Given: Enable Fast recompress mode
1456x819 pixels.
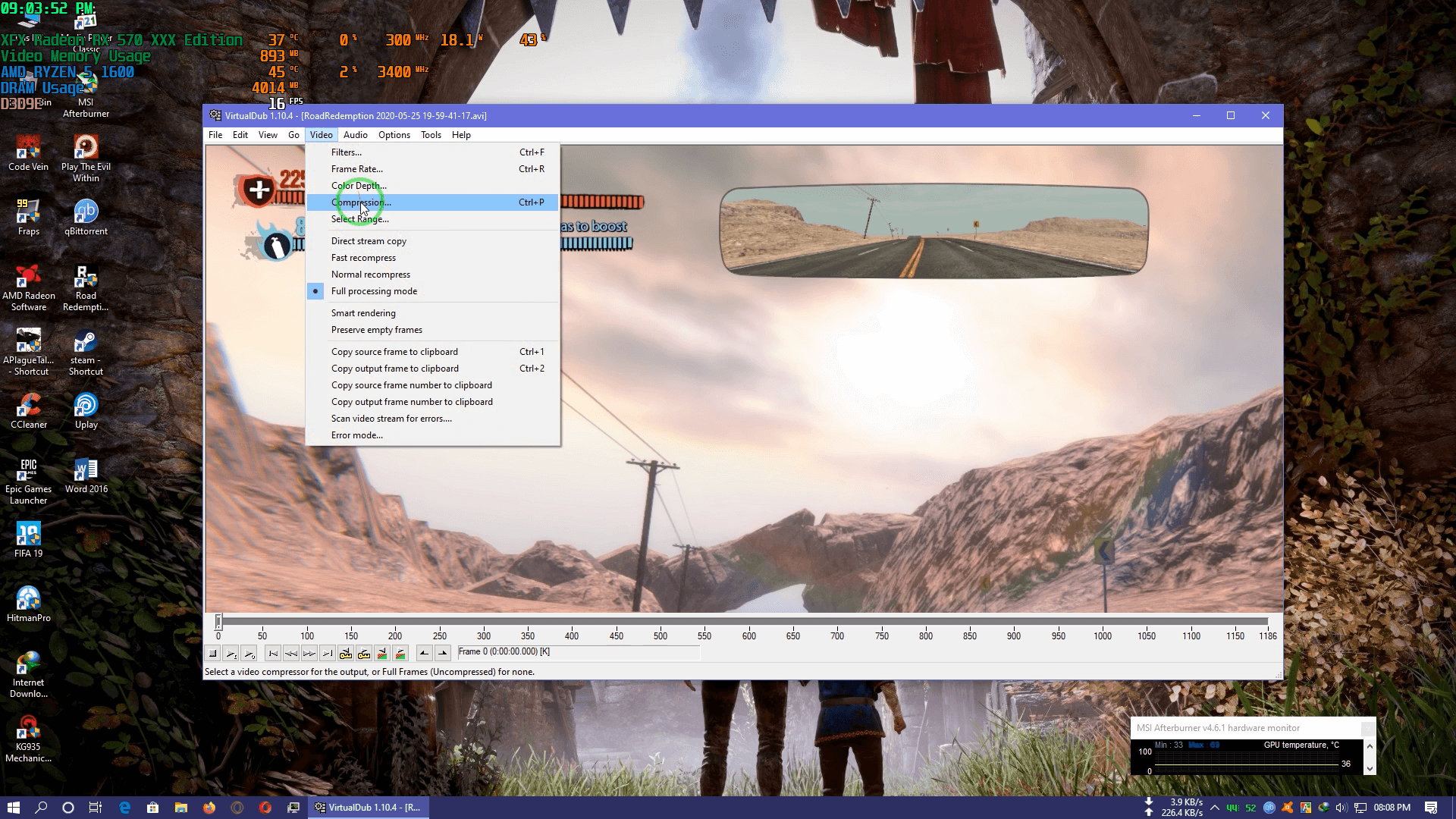Looking at the screenshot, I should [432, 258].
